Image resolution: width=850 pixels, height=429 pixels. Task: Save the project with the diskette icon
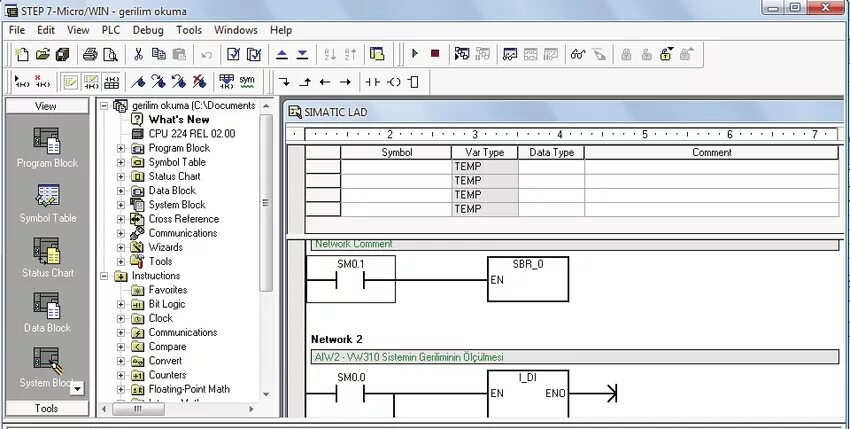pyautogui.click(x=62, y=54)
